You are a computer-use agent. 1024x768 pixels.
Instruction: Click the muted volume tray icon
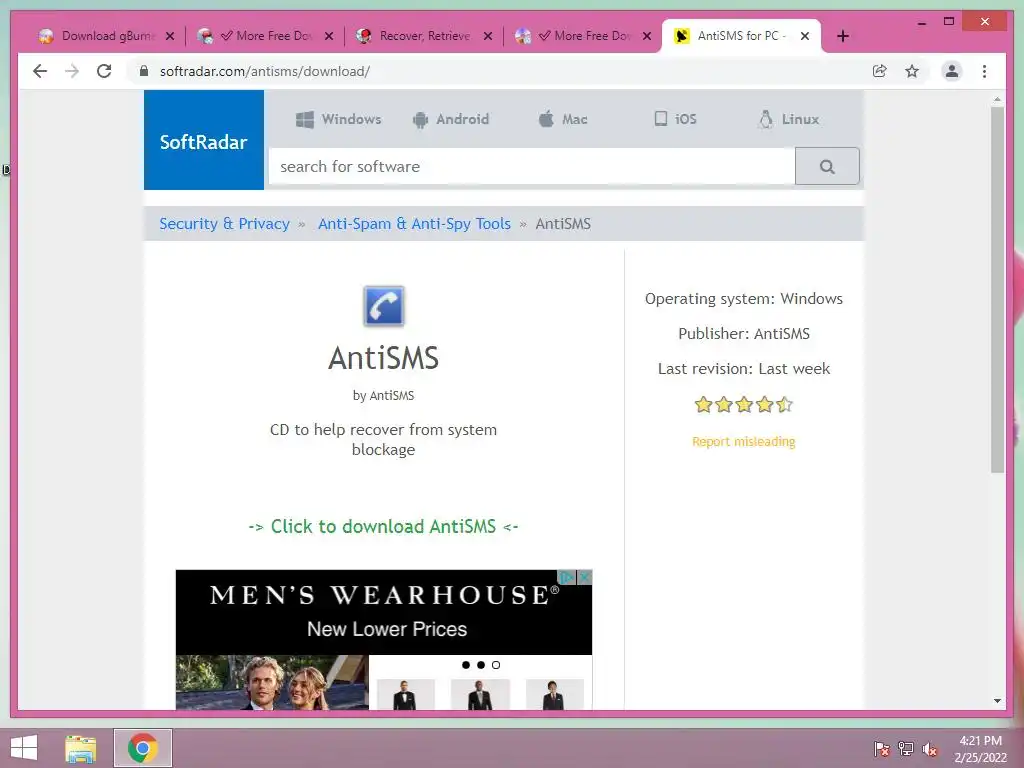[x=930, y=749]
